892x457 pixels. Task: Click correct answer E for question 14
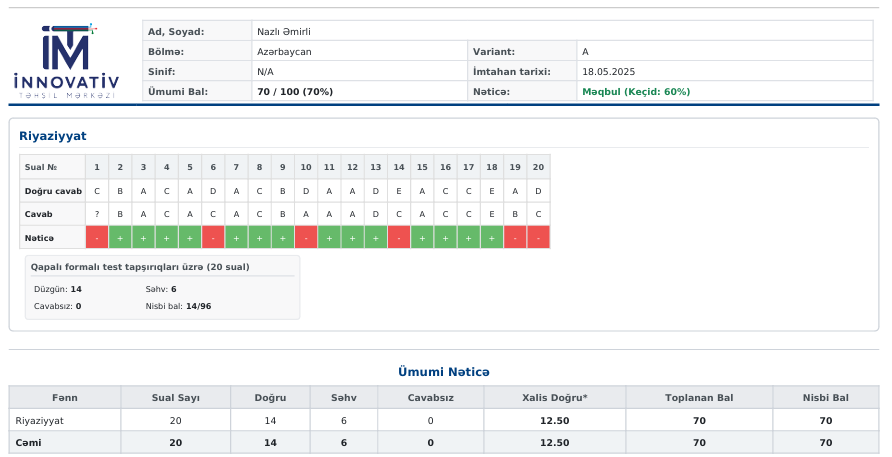point(399,191)
